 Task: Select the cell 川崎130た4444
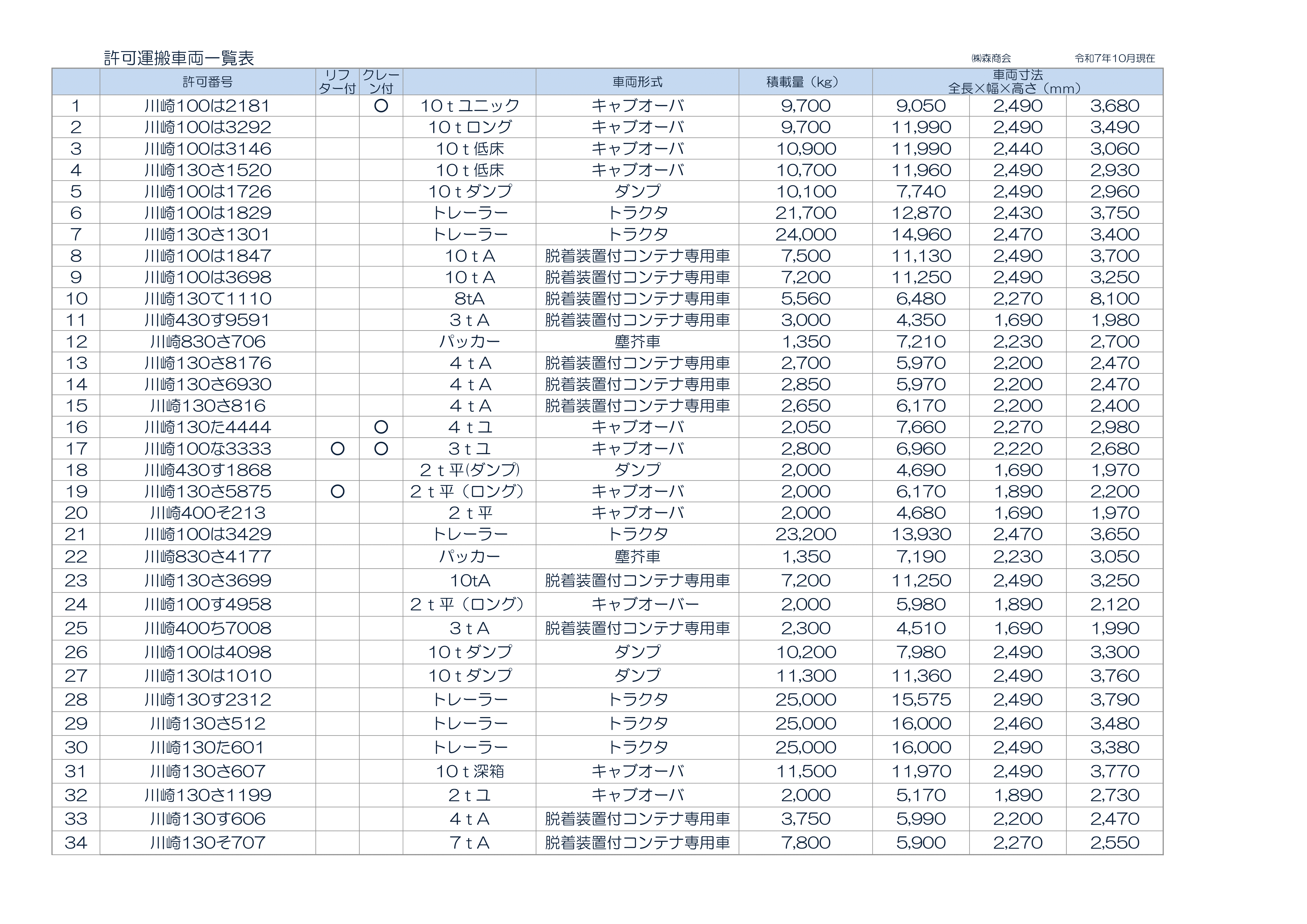pyautogui.click(x=207, y=427)
